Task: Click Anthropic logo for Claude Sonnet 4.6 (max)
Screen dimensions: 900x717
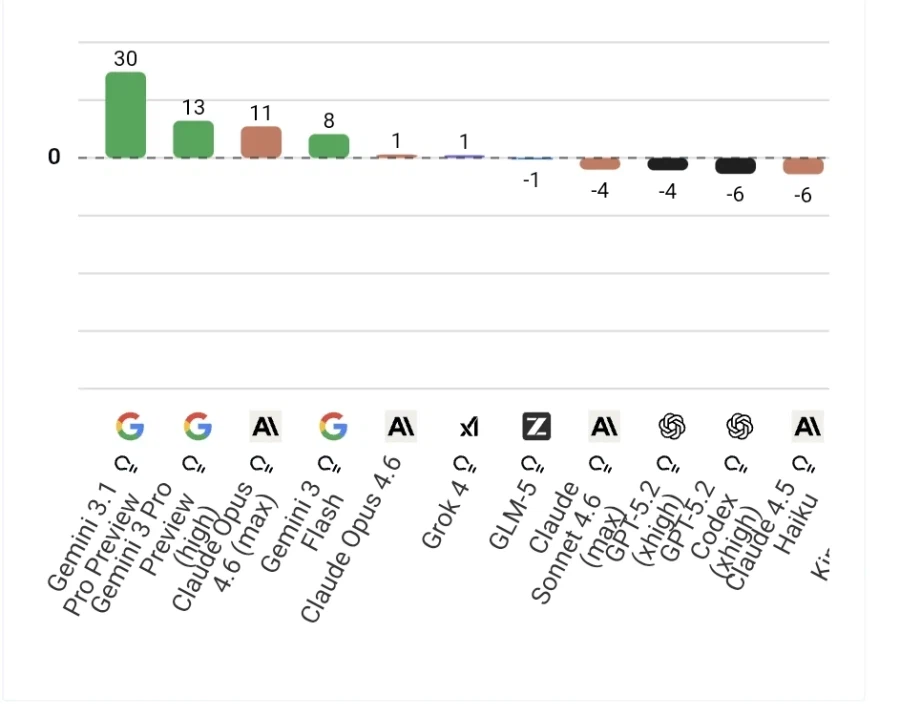Action: pos(604,427)
